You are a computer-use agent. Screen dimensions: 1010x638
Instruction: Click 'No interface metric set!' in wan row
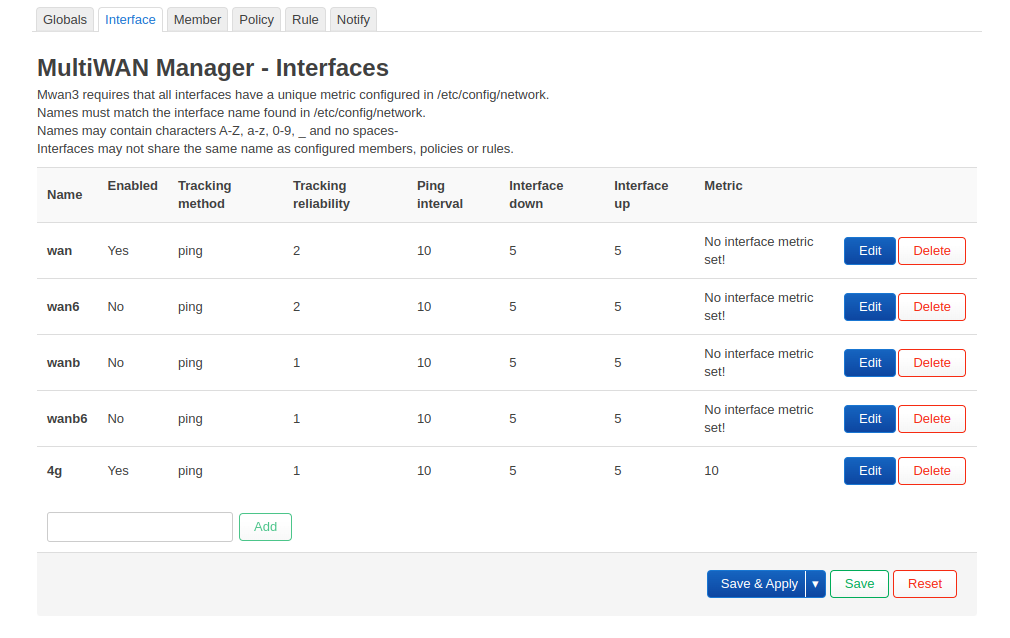tap(759, 251)
